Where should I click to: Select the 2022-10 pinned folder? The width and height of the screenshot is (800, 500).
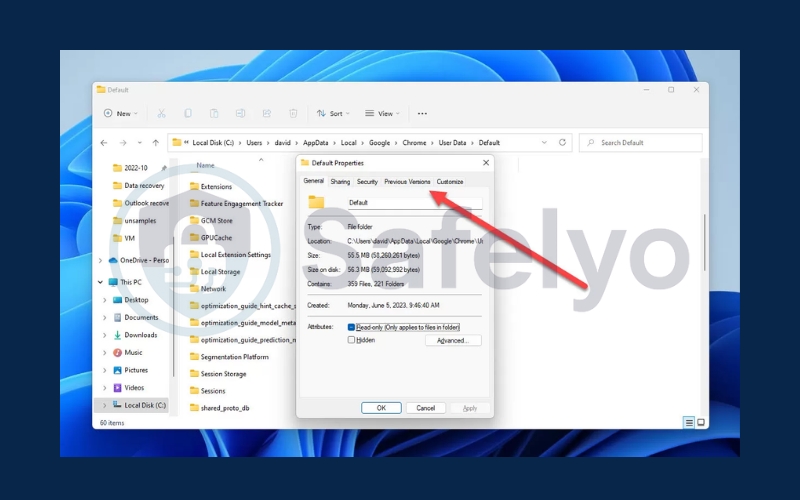[135, 168]
